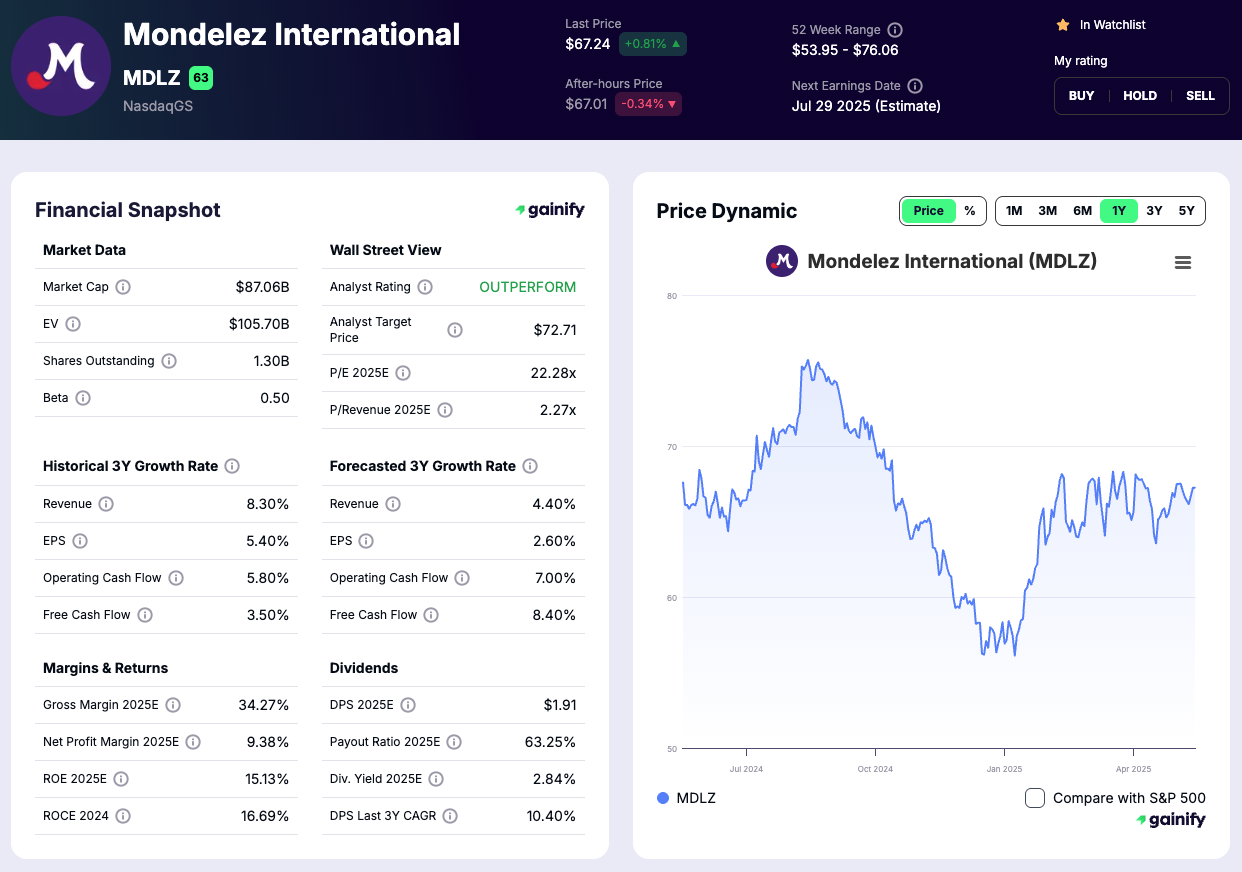Viewport: 1242px width, 872px height.
Task: Click info icon beside ROCE 2024
Action: 123,816
